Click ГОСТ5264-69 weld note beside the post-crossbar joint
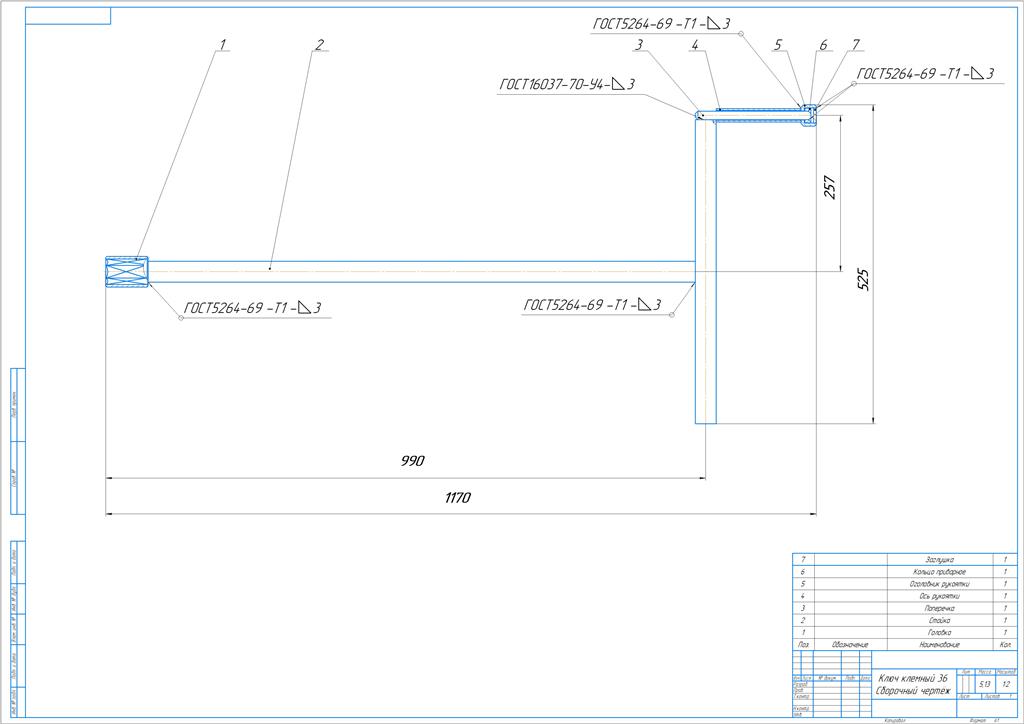The width and height of the screenshot is (1024, 724). tap(592, 305)
